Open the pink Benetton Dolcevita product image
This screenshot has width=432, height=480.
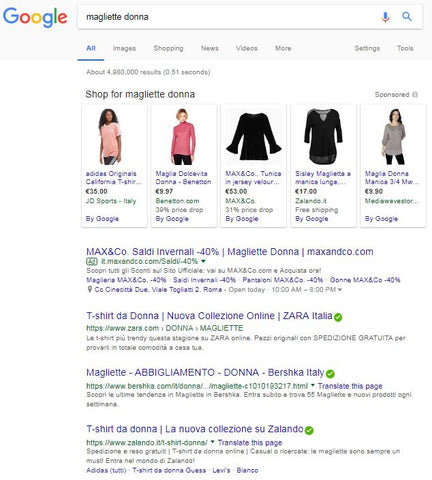click(183, 137)
